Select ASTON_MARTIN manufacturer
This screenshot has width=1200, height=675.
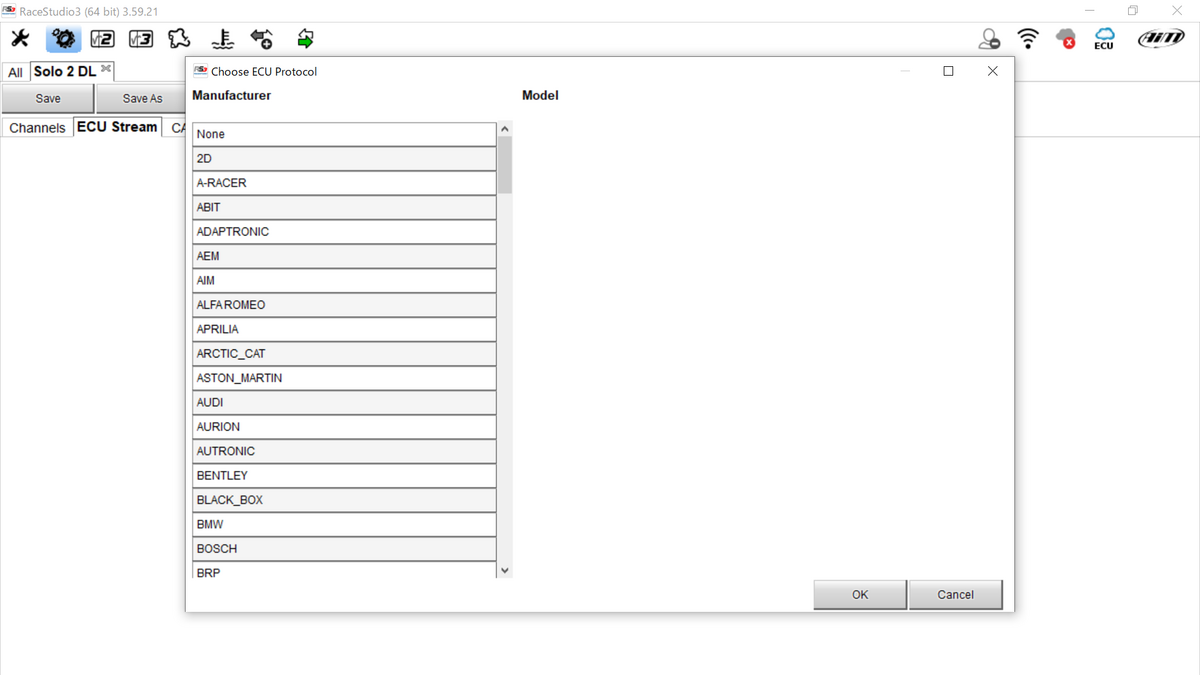tap(344, 378)
